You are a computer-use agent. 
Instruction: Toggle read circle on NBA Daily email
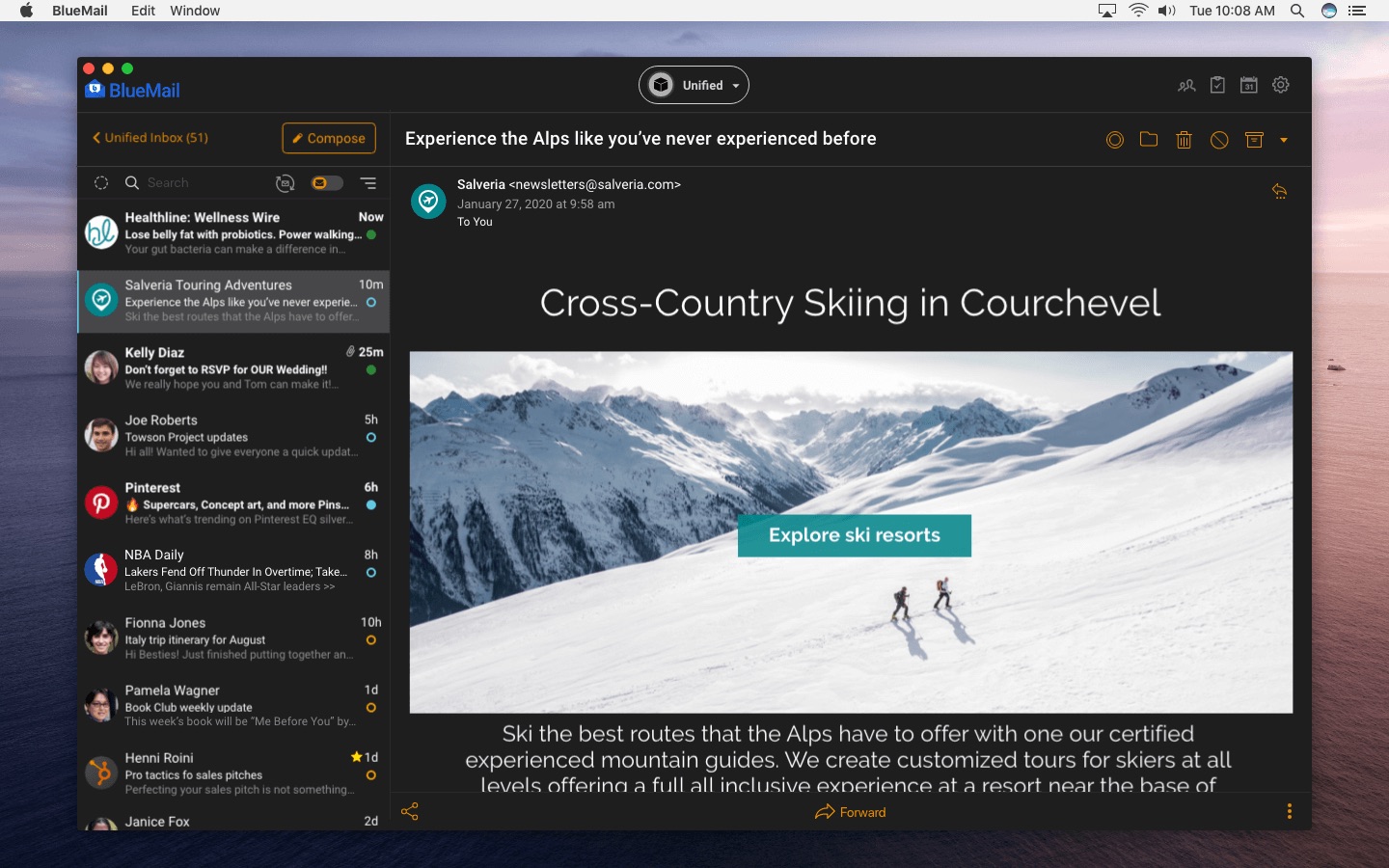pos(371,572)
